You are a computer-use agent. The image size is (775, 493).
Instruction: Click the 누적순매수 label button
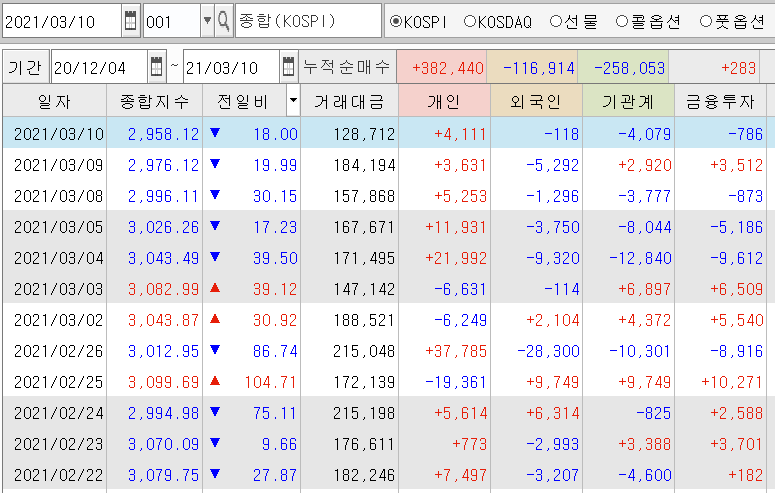(347, 66)
